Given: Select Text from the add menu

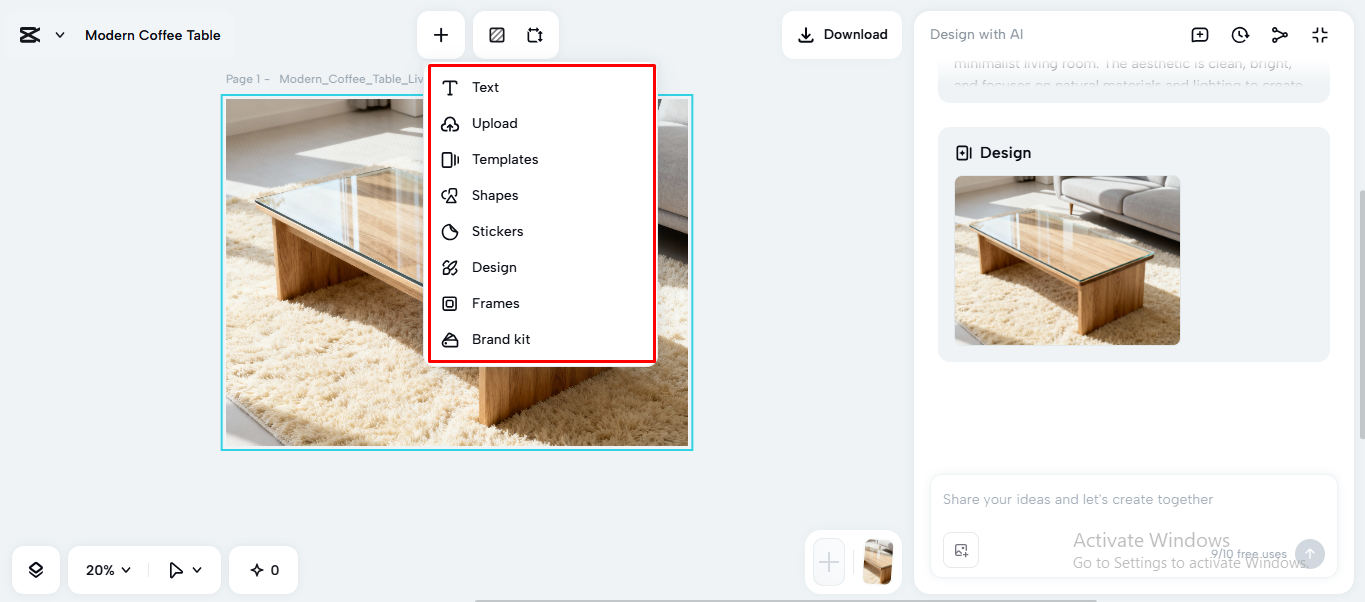Looking at the screenshot, I should (x=542, y=87).
